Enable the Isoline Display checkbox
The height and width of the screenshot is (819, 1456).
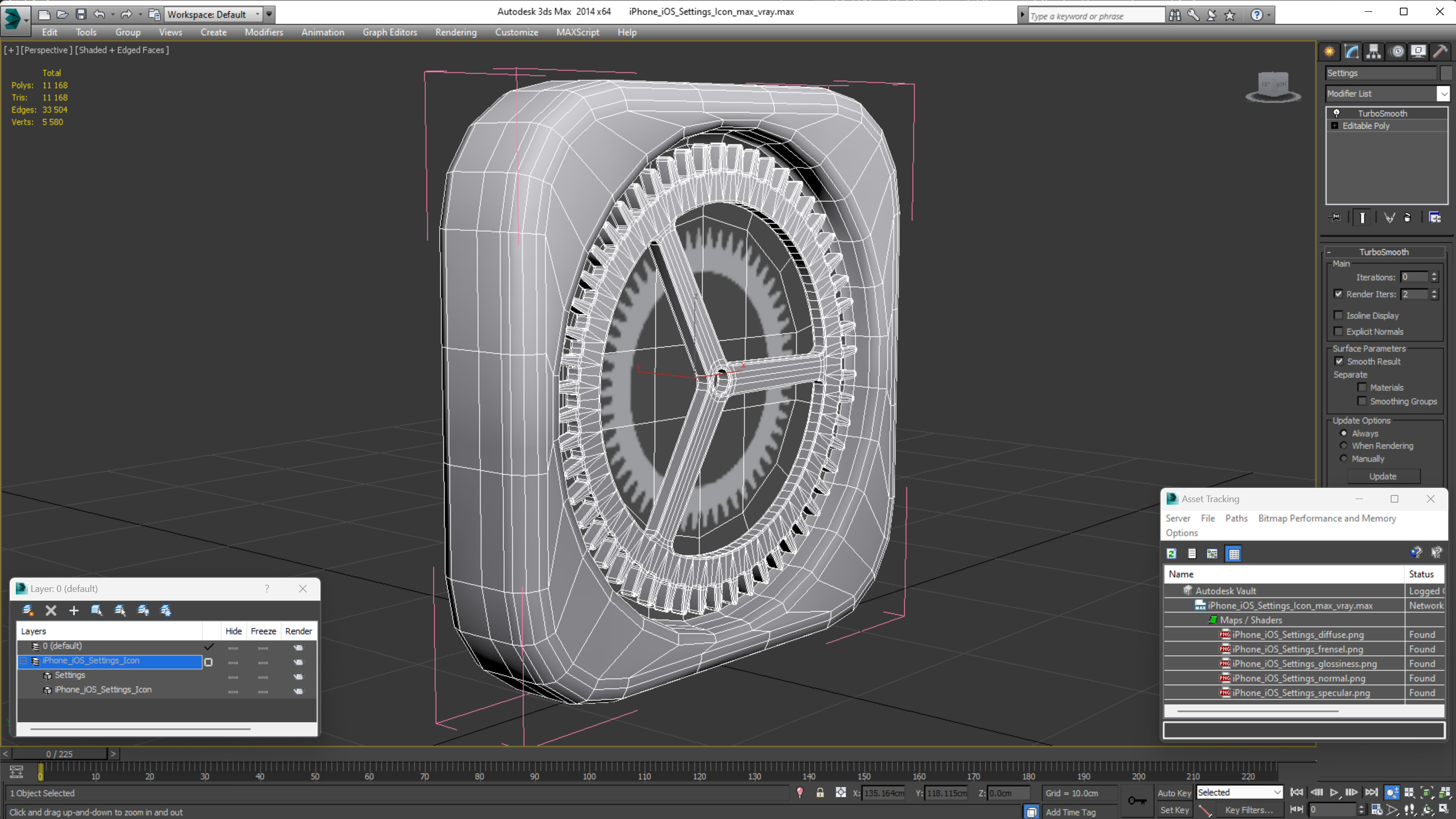[x=1339, y=315]
